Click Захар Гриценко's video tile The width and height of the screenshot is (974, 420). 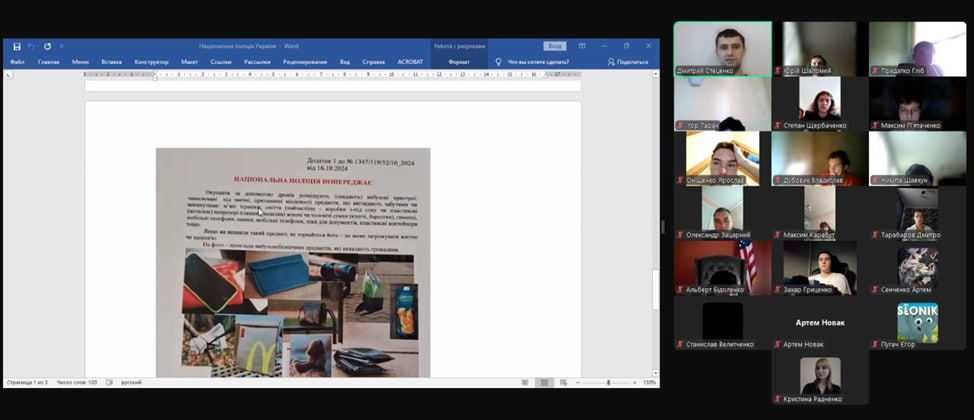pos(820,268)
